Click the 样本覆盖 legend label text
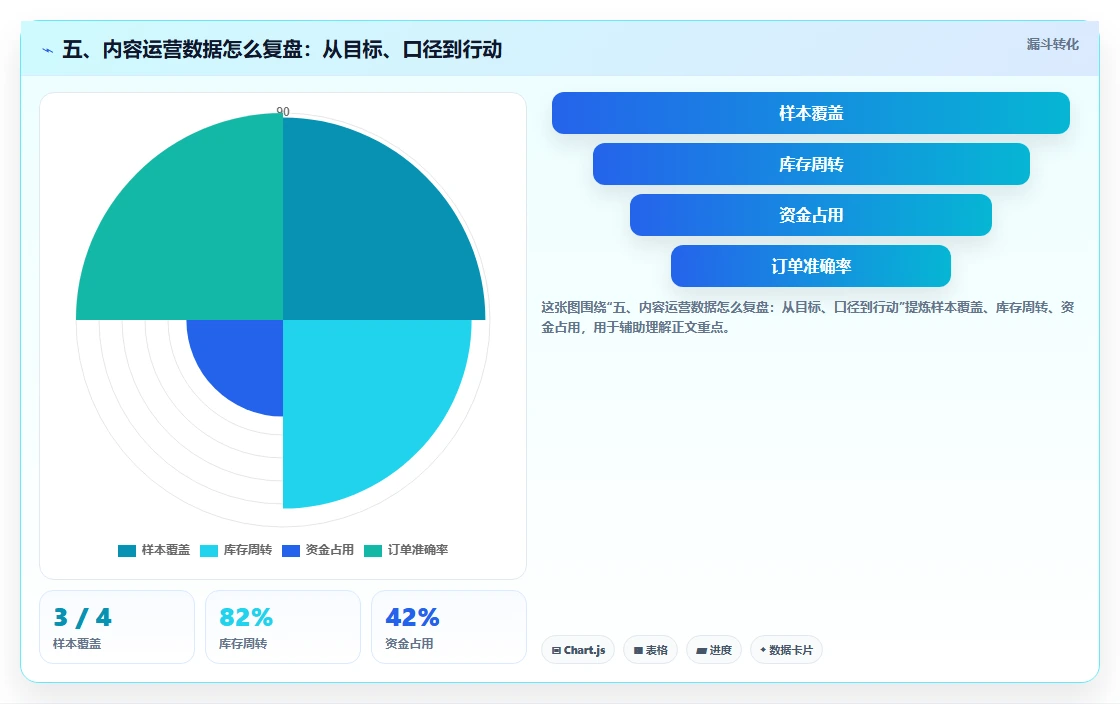Image resolution: width=1120 pixels, height=704 pixels. click(x=166, y=550)
